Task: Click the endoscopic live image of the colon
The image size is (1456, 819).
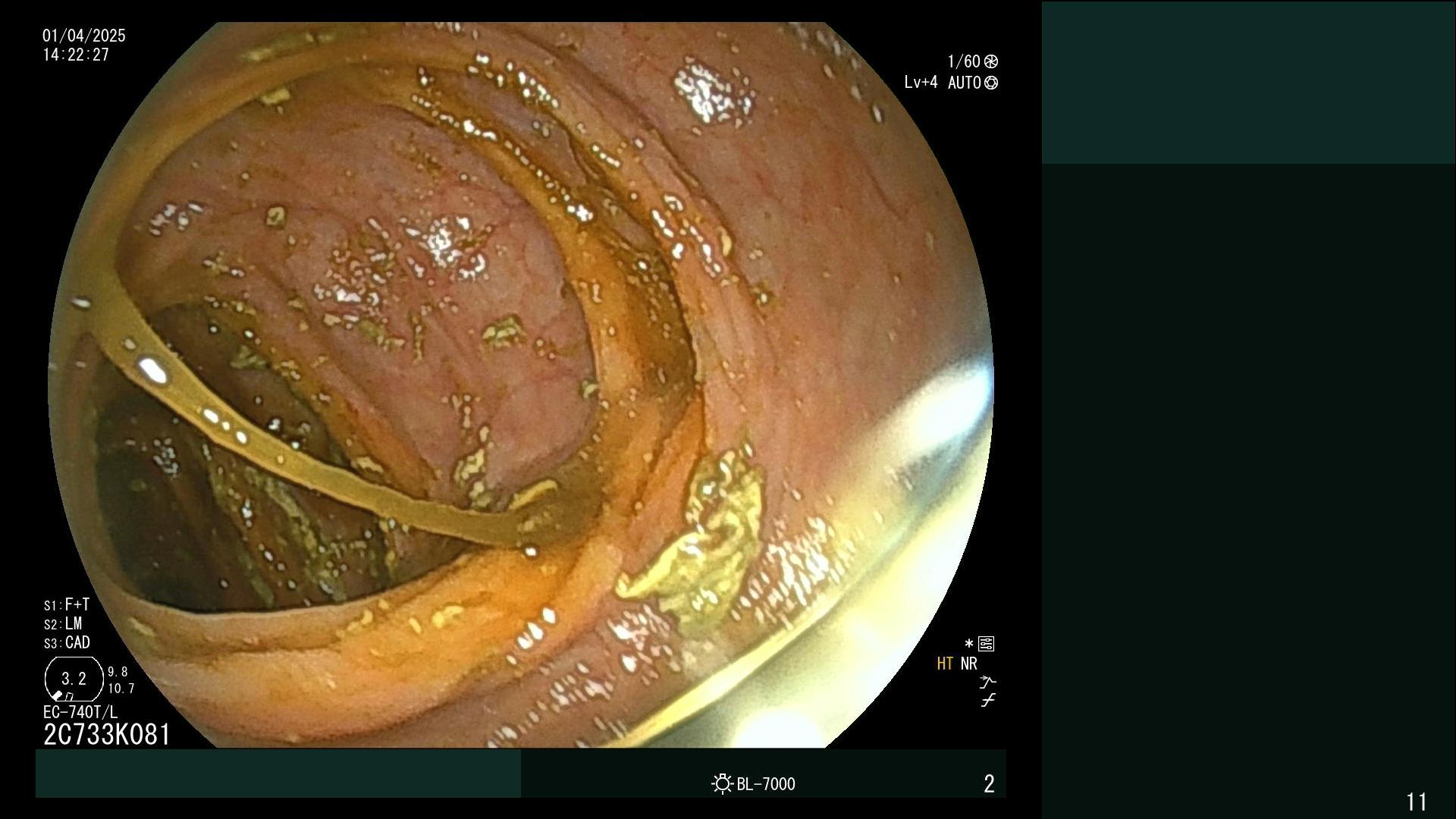Action: (x=521, y=384)
